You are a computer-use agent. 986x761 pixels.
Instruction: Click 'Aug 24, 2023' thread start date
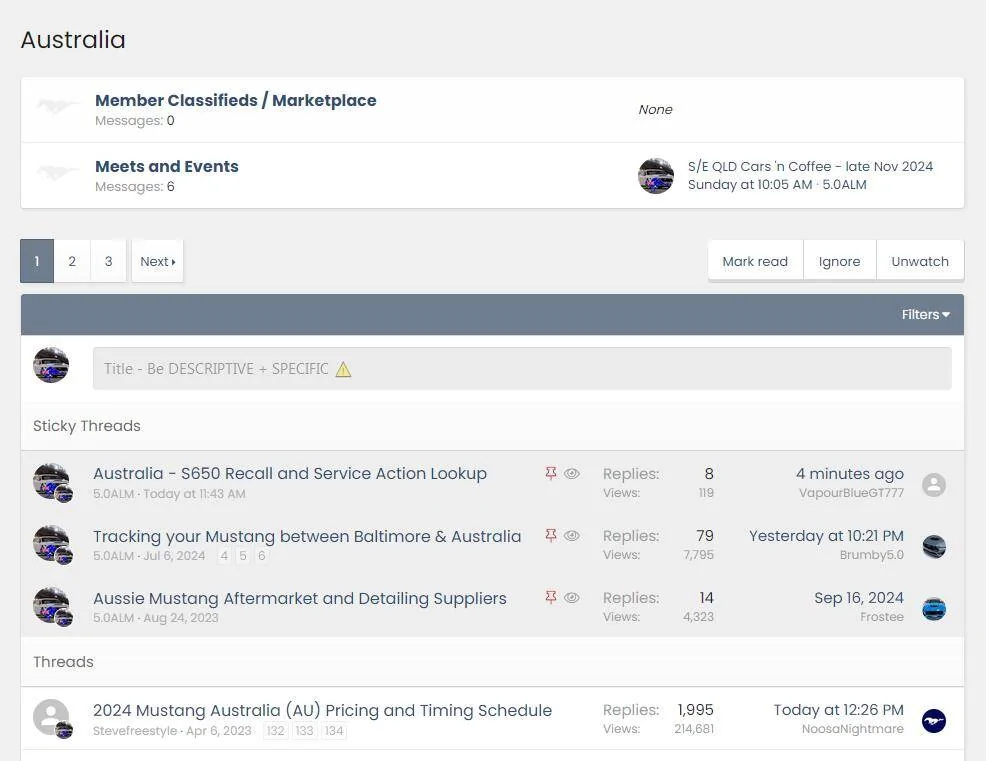click(180, 618)
